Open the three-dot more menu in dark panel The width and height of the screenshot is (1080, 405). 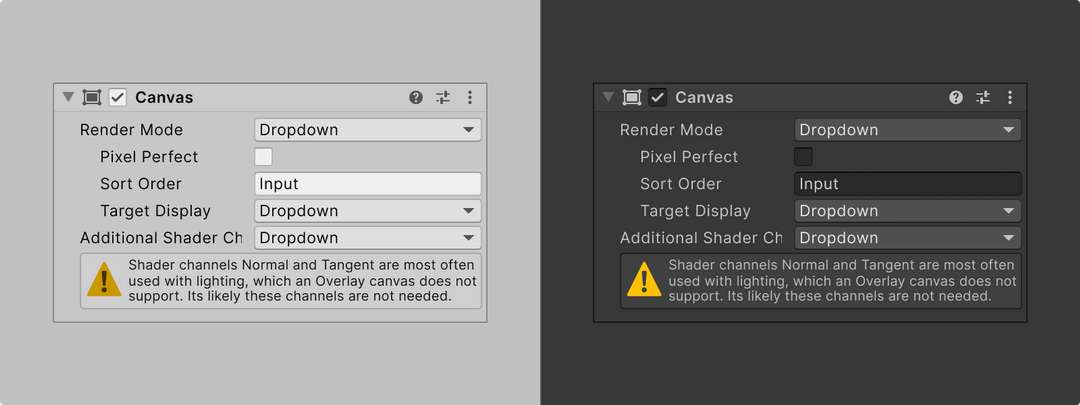1009,97
